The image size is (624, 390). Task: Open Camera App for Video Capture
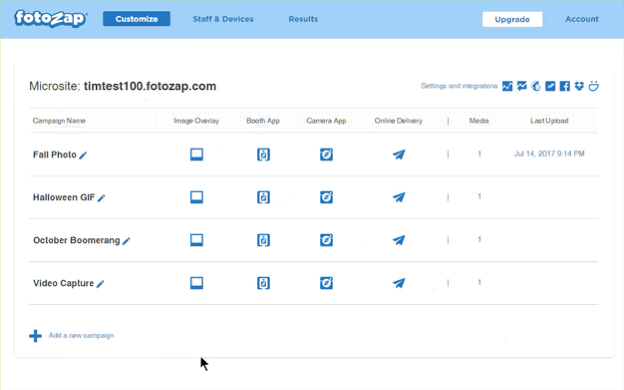coord(326,283)
